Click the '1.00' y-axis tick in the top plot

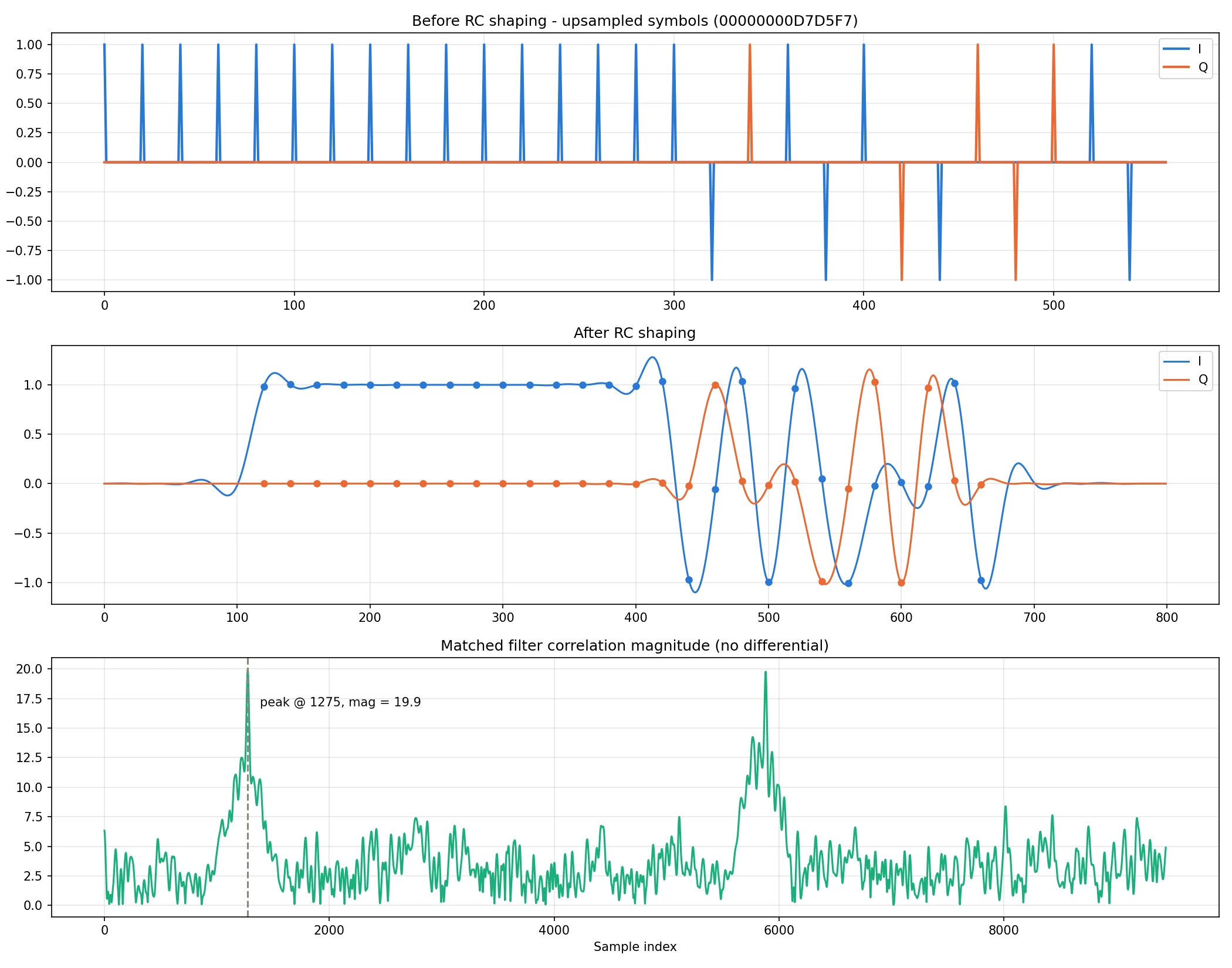pyautogui.click(x=29, y=45)
